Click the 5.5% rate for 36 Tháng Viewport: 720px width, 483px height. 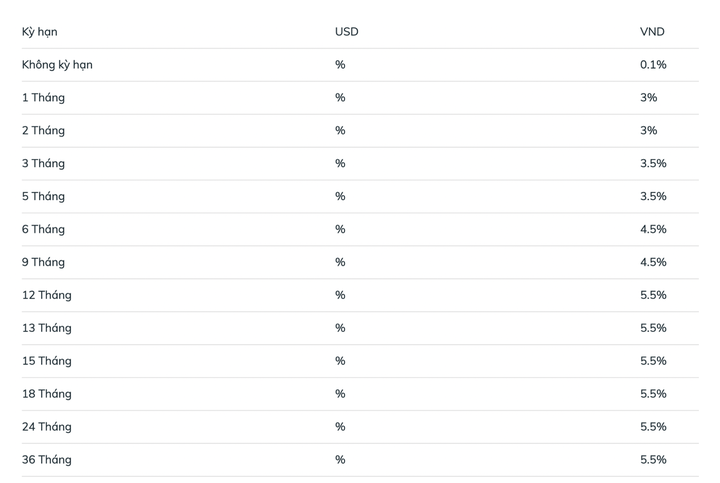653,460
